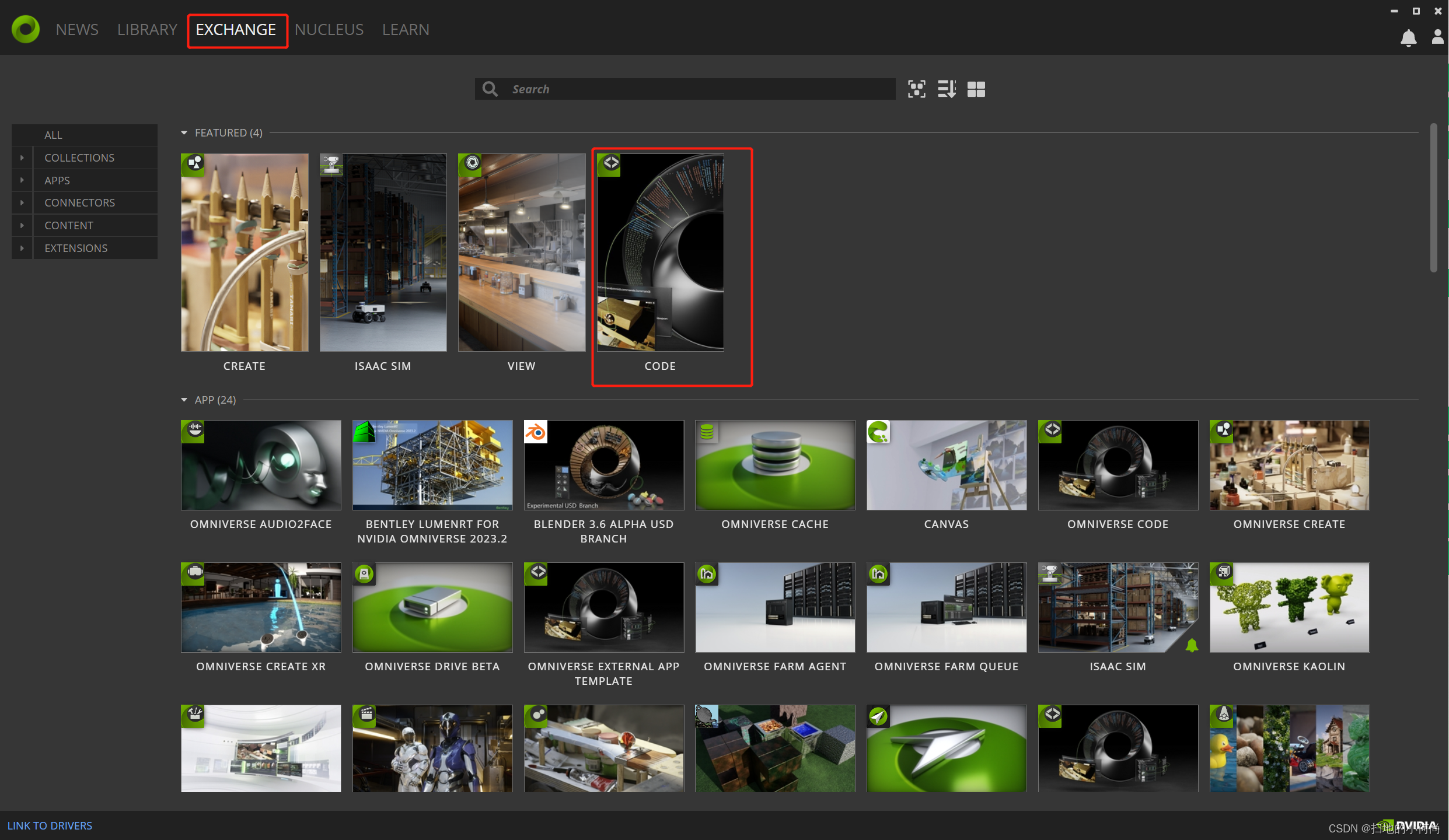
Task: Expand the CONTENT category arrow
Action: (x=22, y=225)
